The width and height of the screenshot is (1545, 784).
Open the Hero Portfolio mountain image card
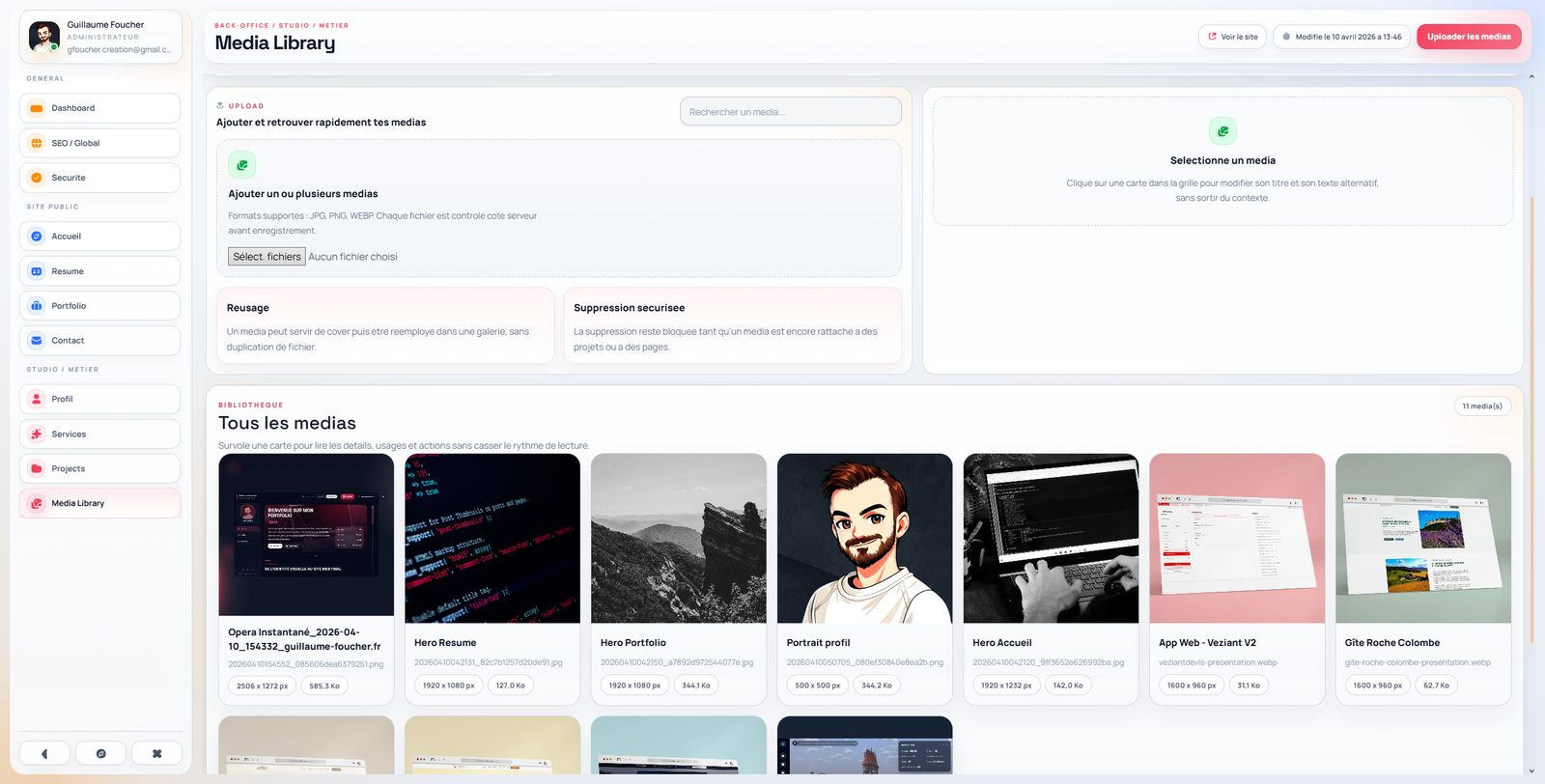point(678,538)
